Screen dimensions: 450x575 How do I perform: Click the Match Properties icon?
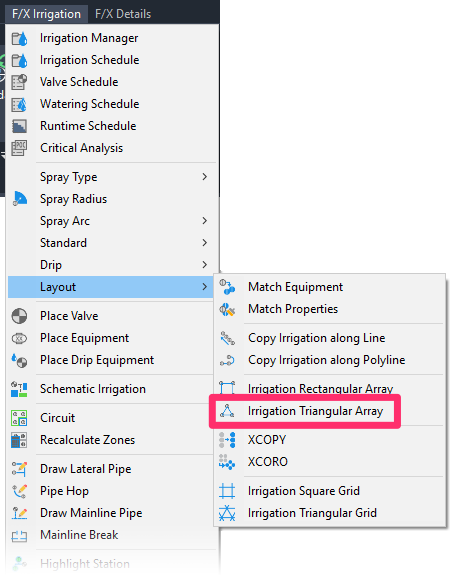[227, 310]
